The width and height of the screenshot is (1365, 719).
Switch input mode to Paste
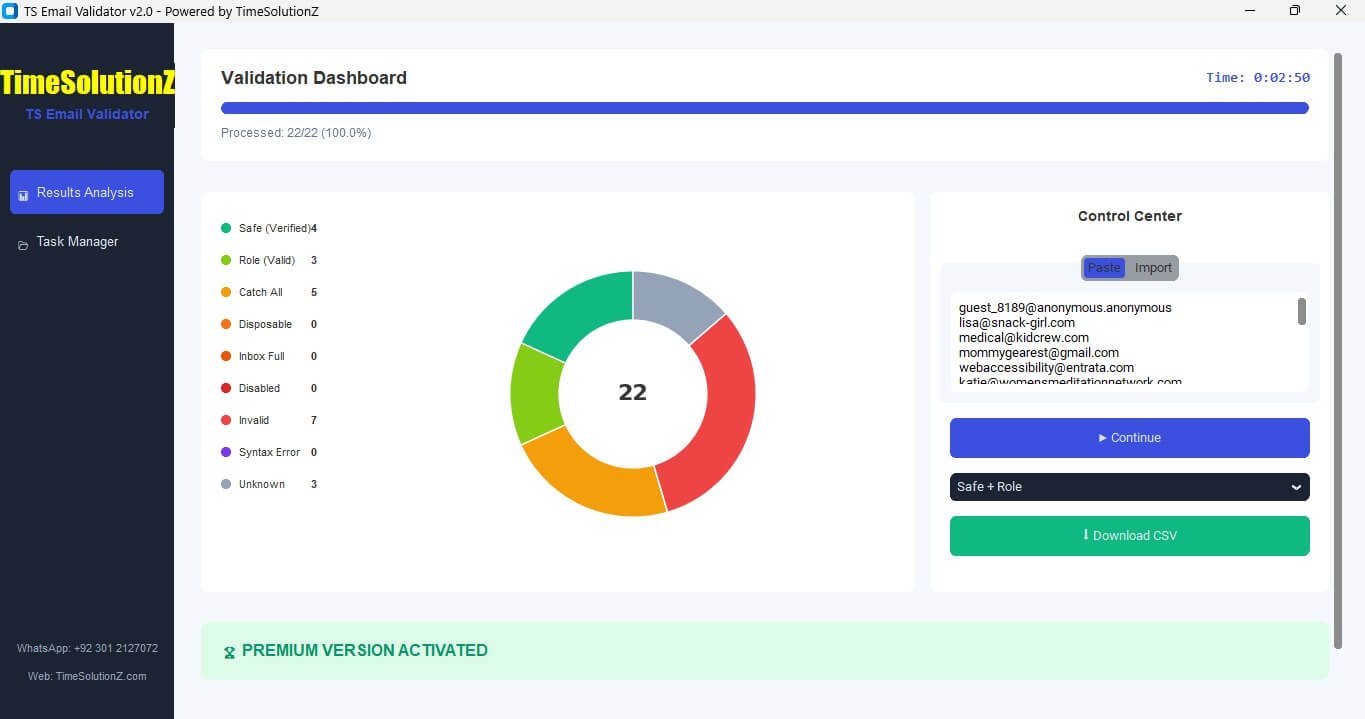1103,267
